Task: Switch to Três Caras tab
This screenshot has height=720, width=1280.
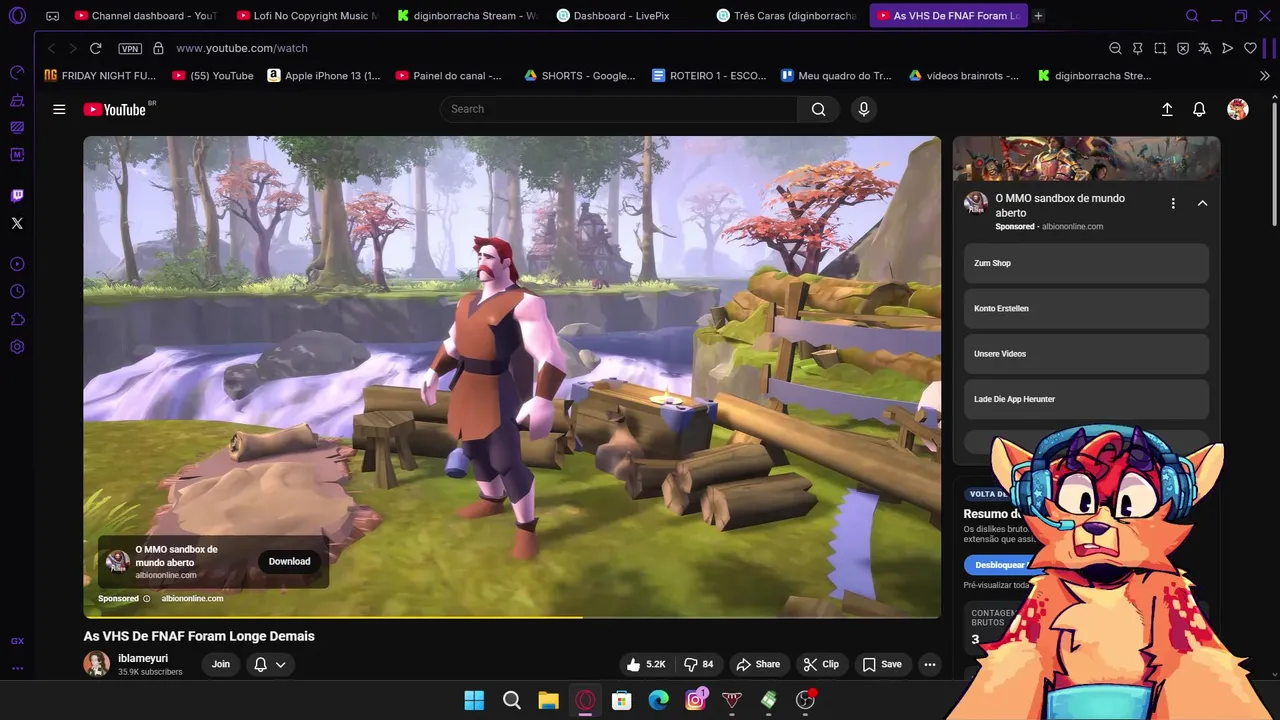Action: (788, 16)
